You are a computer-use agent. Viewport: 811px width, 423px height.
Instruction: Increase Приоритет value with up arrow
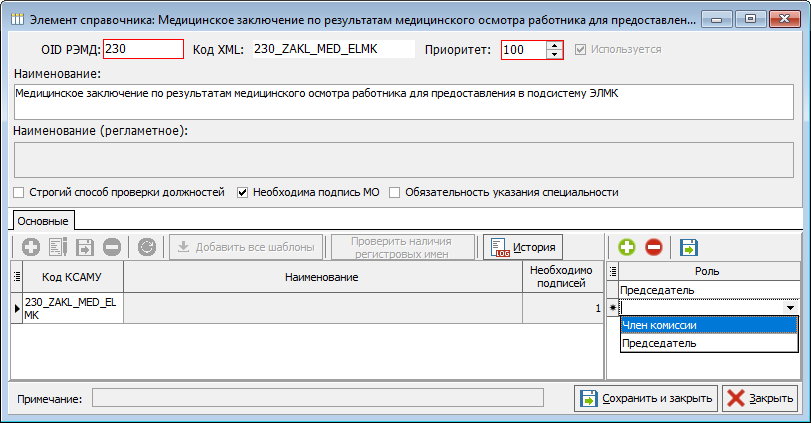555,45
